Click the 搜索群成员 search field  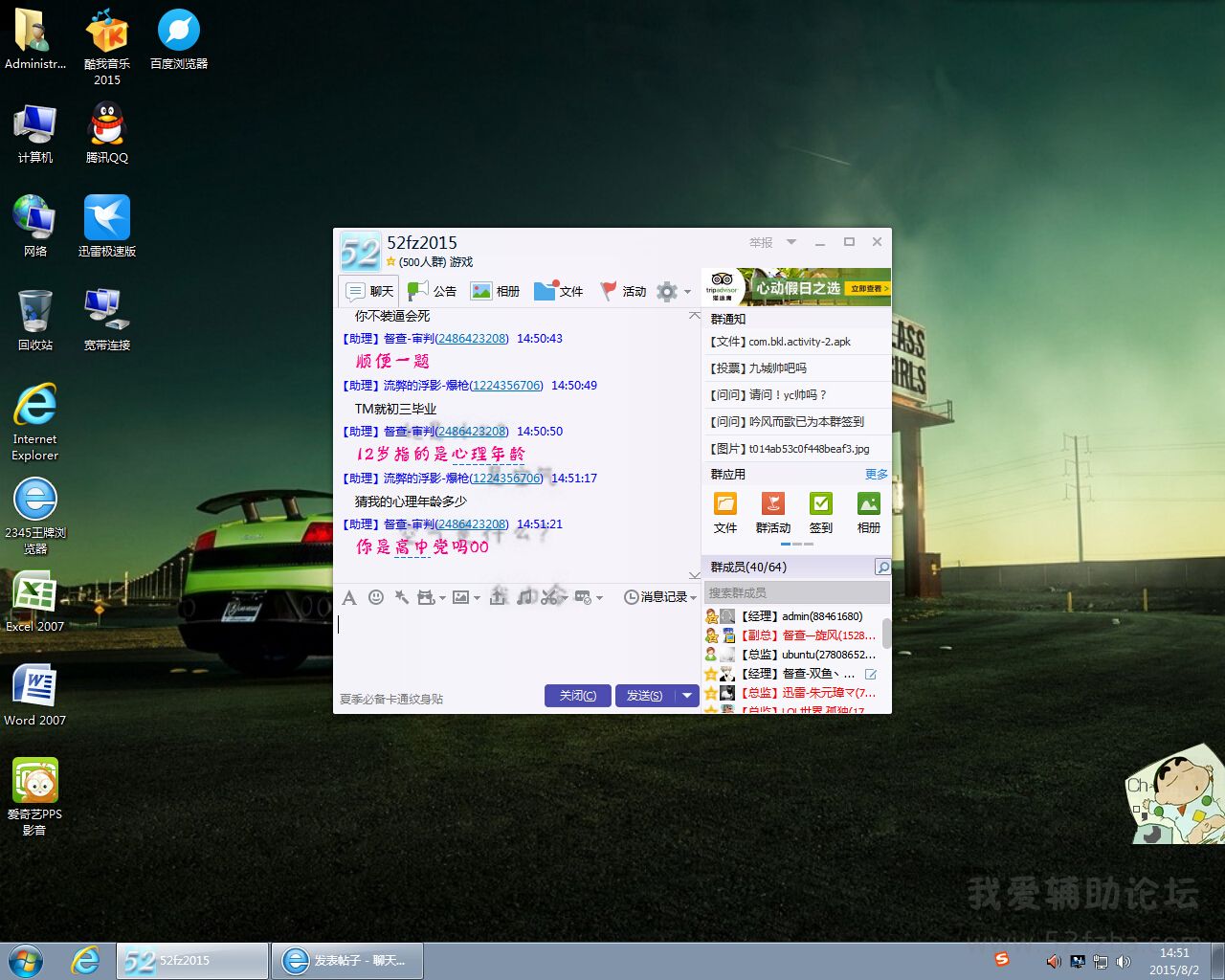tap(796, 593)
